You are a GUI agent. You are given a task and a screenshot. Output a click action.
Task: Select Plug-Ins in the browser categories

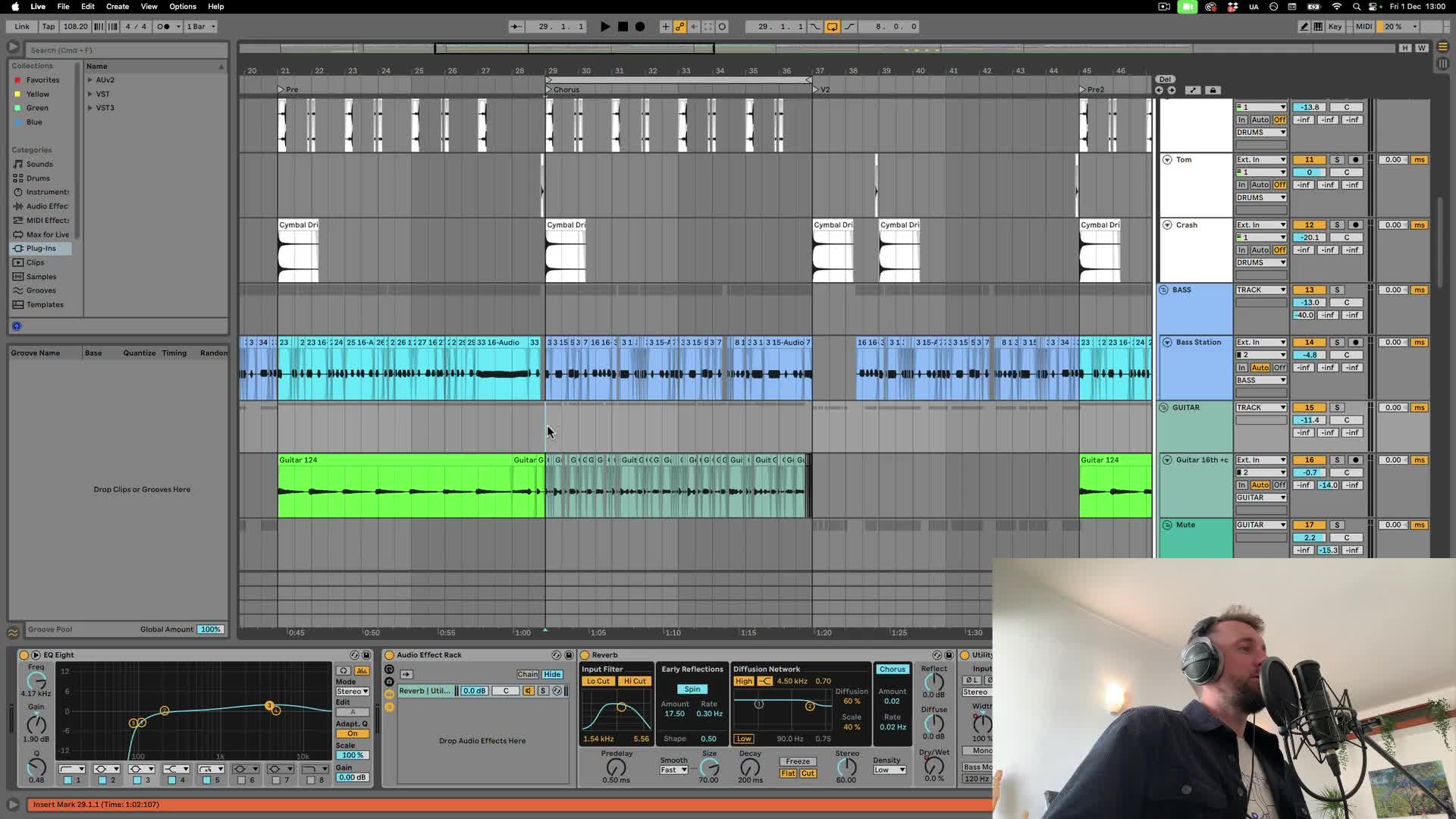click(41, 249)
